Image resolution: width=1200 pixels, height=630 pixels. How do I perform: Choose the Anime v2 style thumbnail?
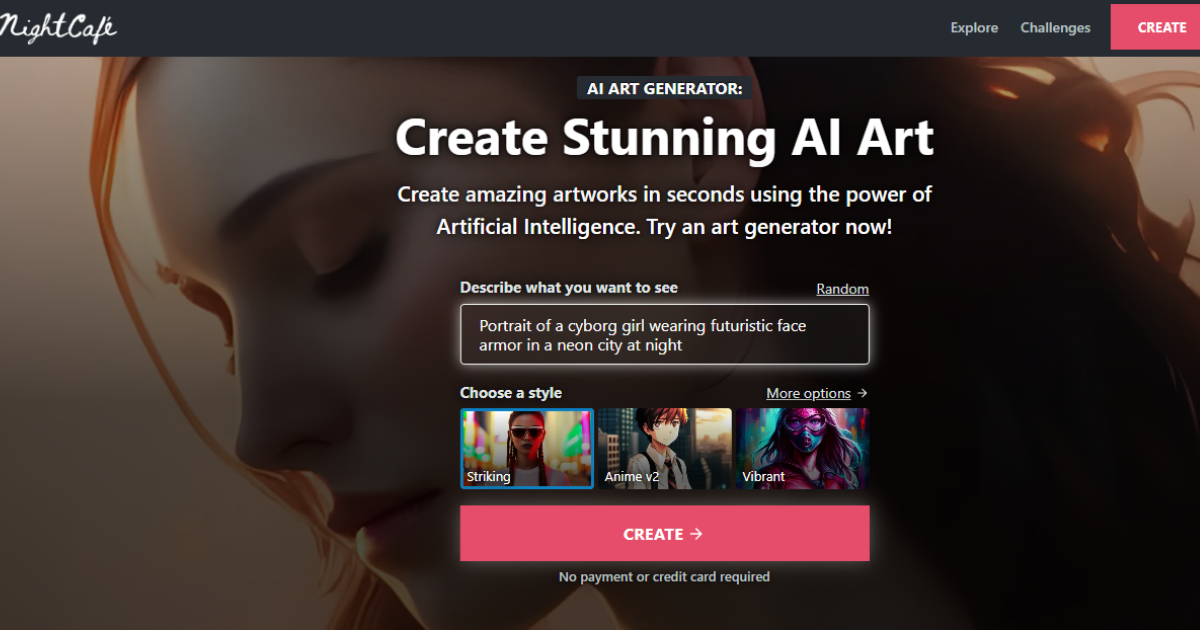coord(665,448)
